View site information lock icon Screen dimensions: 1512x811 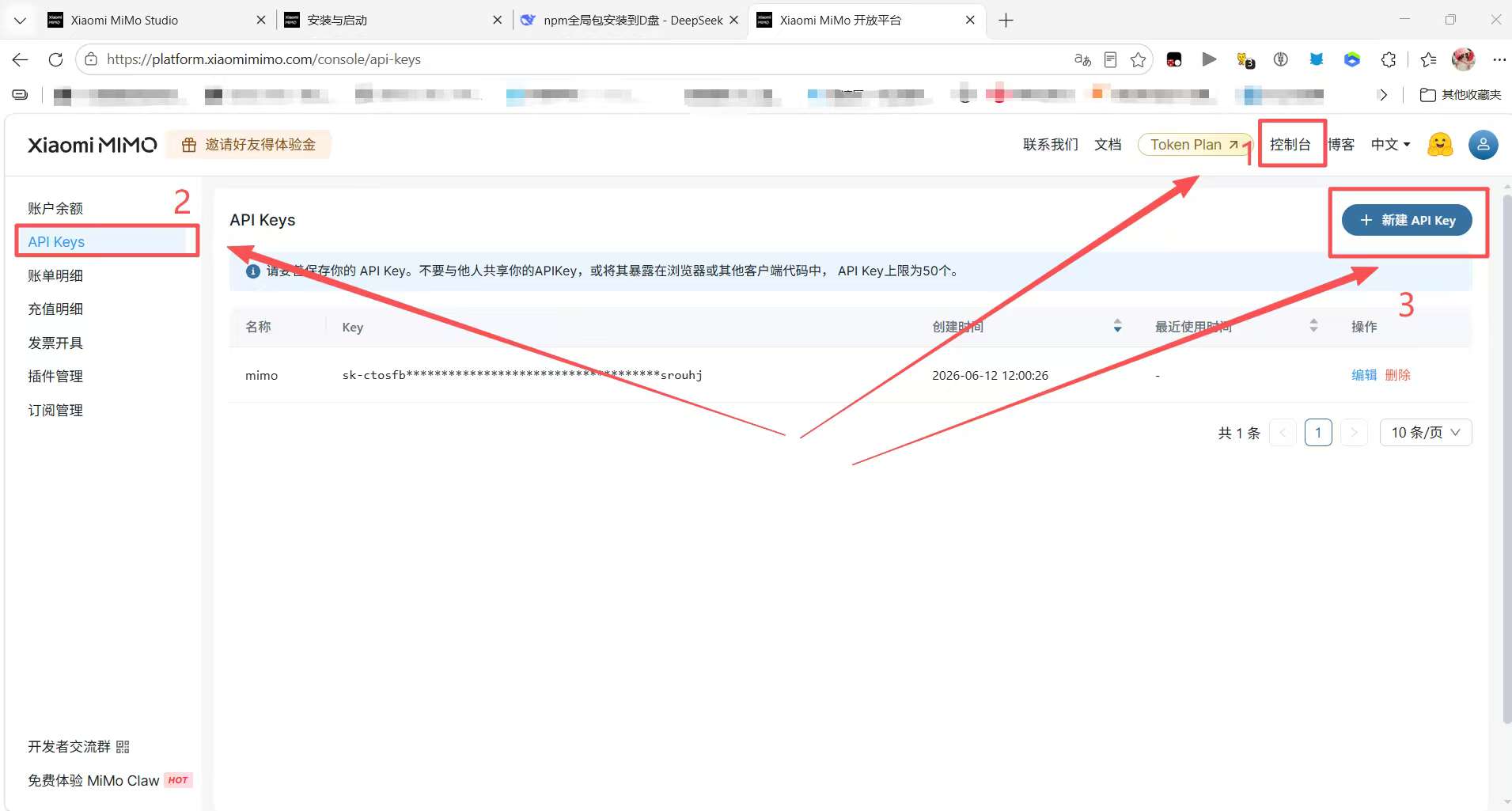pos(91,59)
